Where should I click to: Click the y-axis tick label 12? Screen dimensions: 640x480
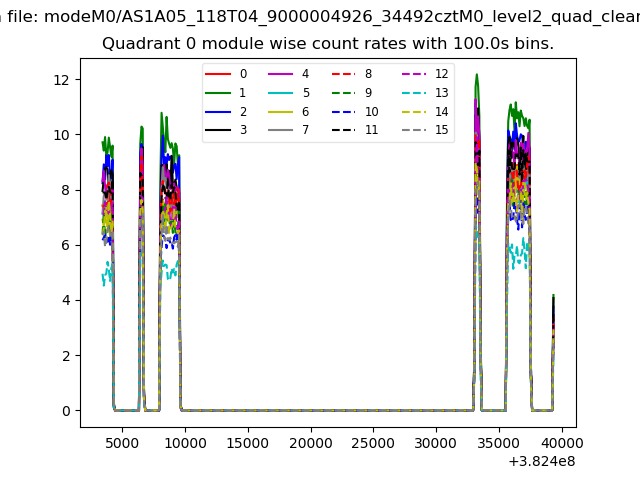pyautogui.click(x=62, y=80)
